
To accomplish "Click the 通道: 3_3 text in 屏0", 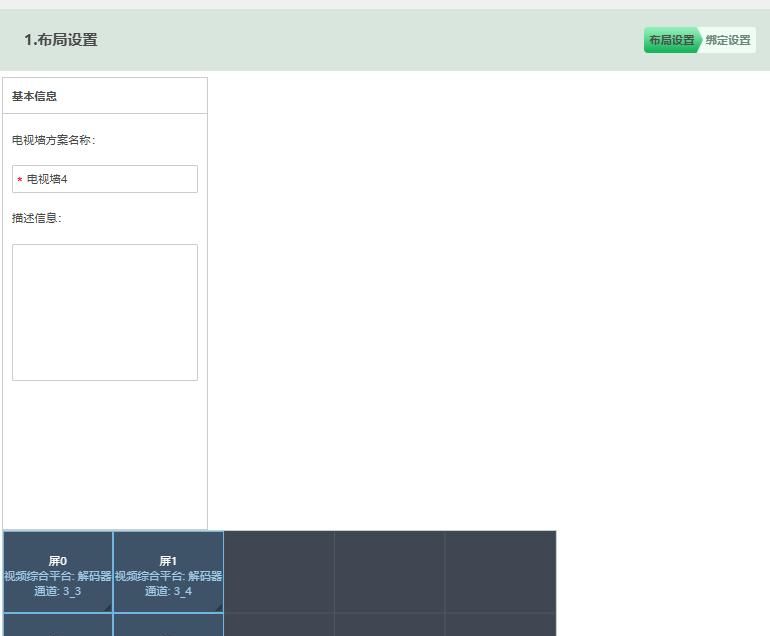I will pos(57,591).
